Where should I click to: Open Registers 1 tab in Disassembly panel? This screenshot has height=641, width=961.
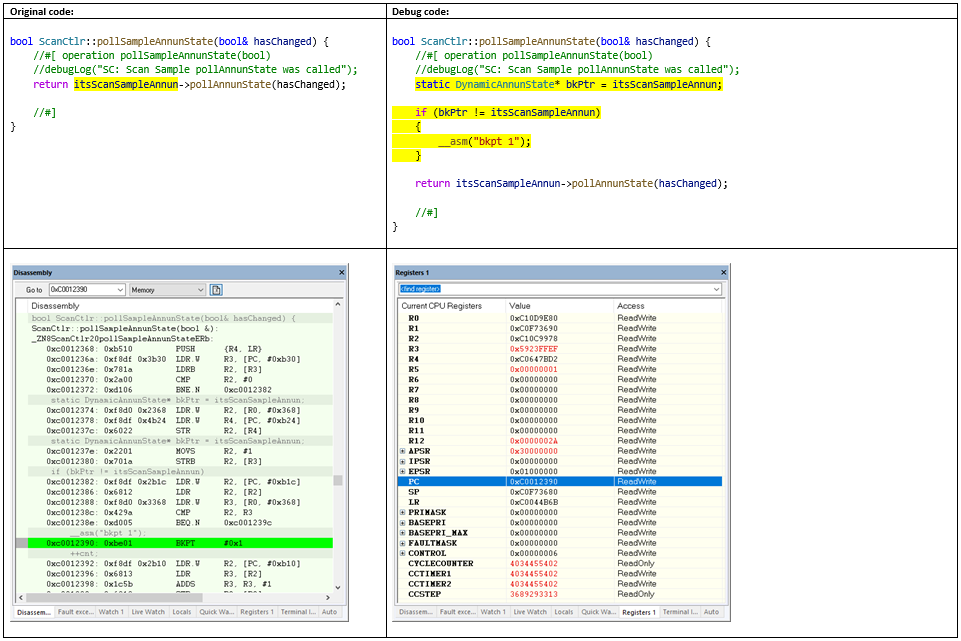click(257, 612)
